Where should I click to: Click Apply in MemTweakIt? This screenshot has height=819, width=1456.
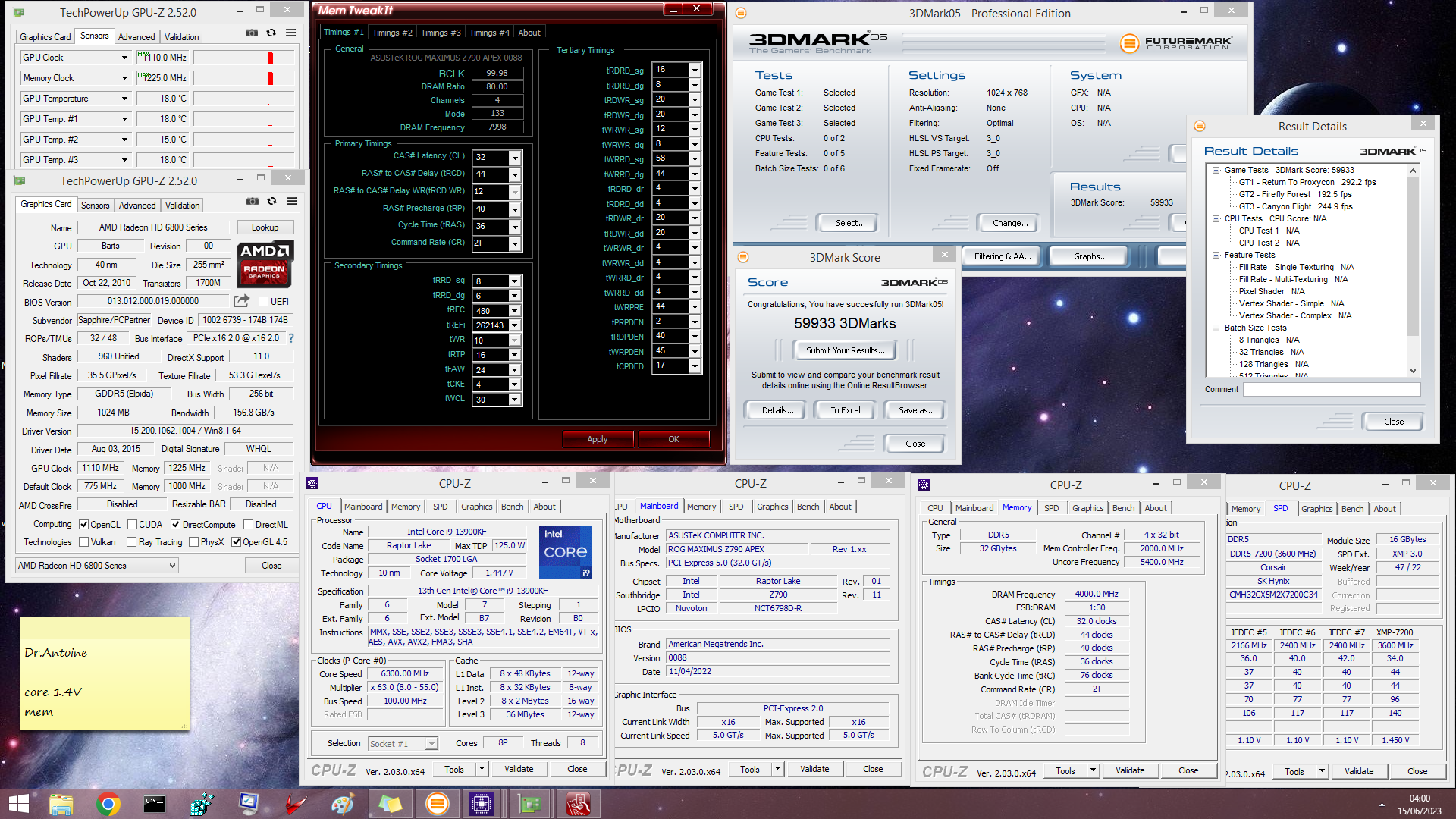point(598,439)
